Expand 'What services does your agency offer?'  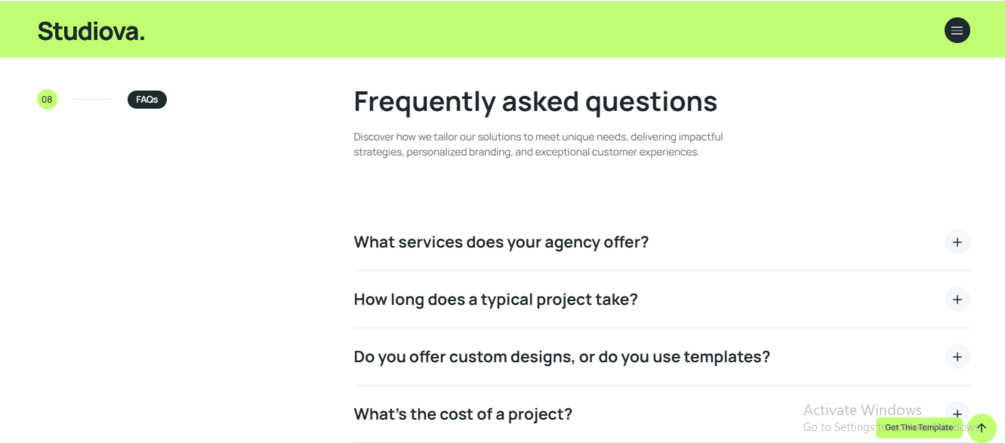point(501,242)
